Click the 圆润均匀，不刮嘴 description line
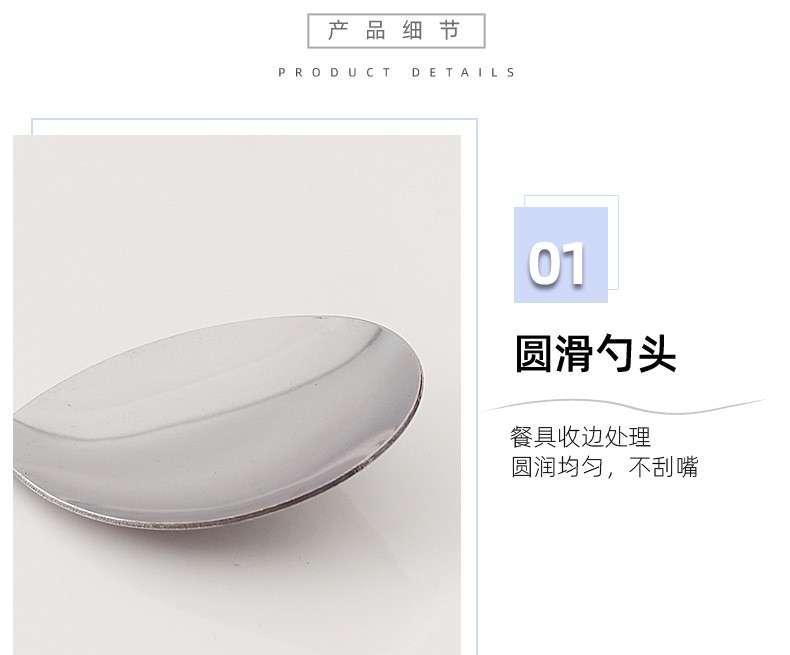Screen dimensions: 790x655 coord(605,467)
